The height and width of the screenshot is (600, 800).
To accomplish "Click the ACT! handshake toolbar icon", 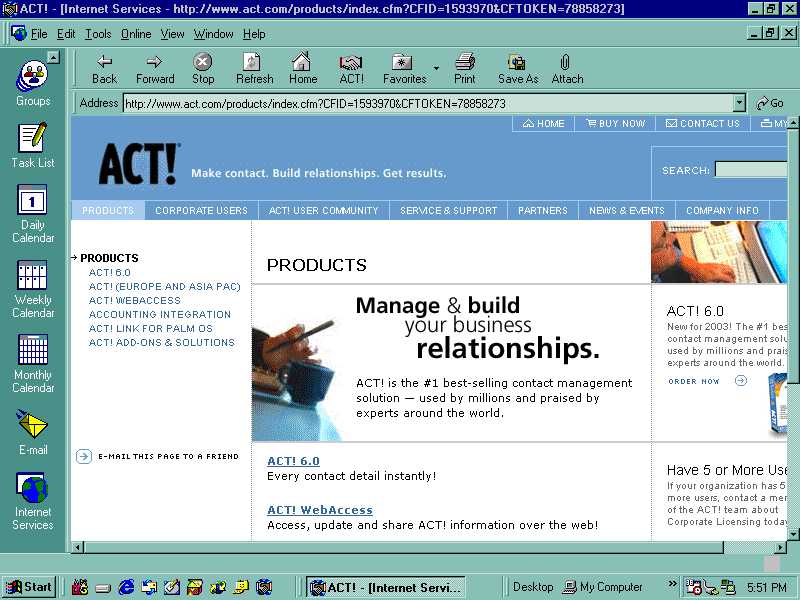I will 352,69.
